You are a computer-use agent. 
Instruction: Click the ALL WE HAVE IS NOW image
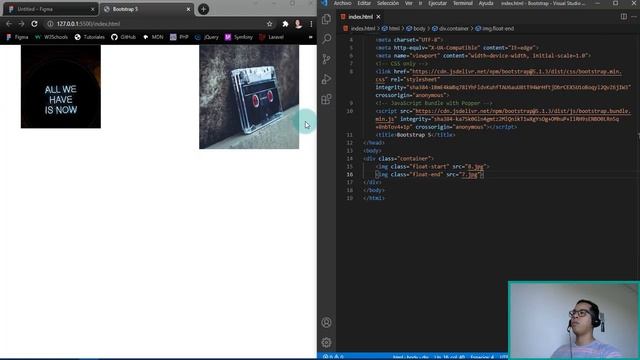(61, 86)
